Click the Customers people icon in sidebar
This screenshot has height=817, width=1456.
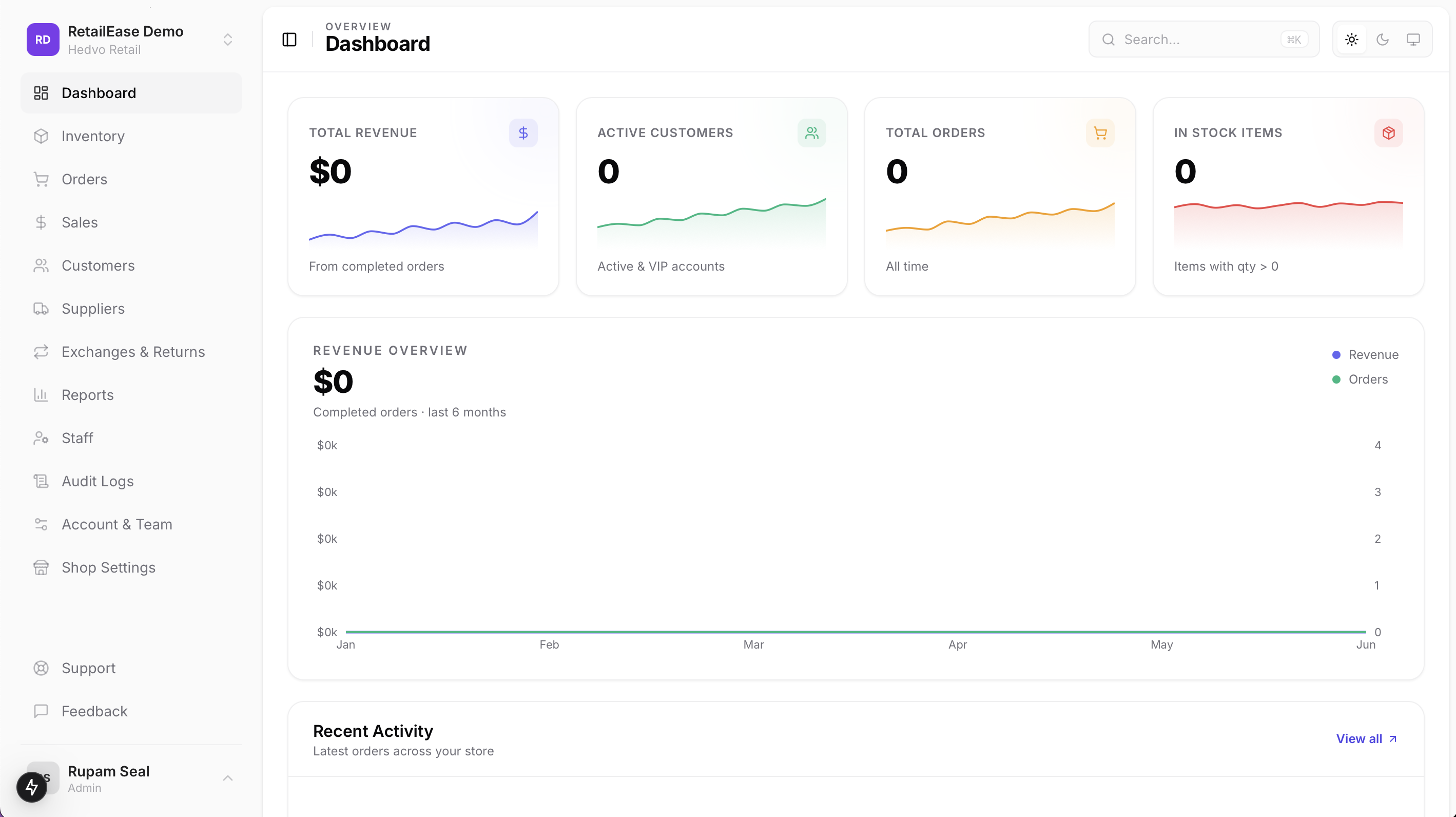click(x=41, y=265)
